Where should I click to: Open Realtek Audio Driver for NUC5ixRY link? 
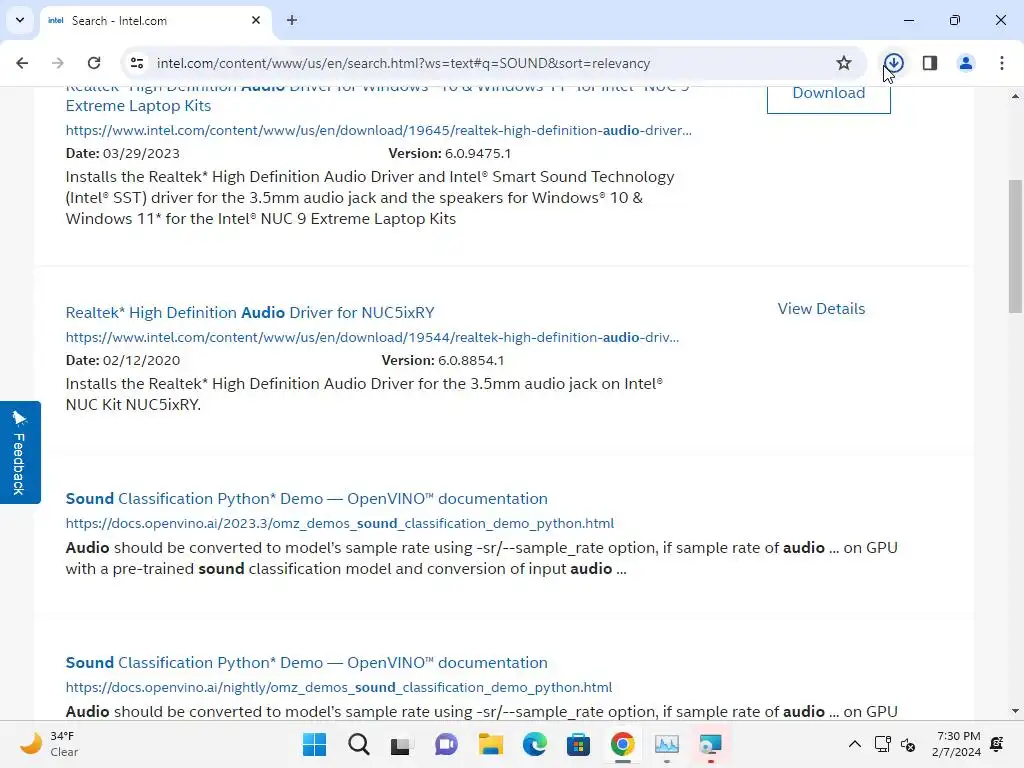point(249,312)
